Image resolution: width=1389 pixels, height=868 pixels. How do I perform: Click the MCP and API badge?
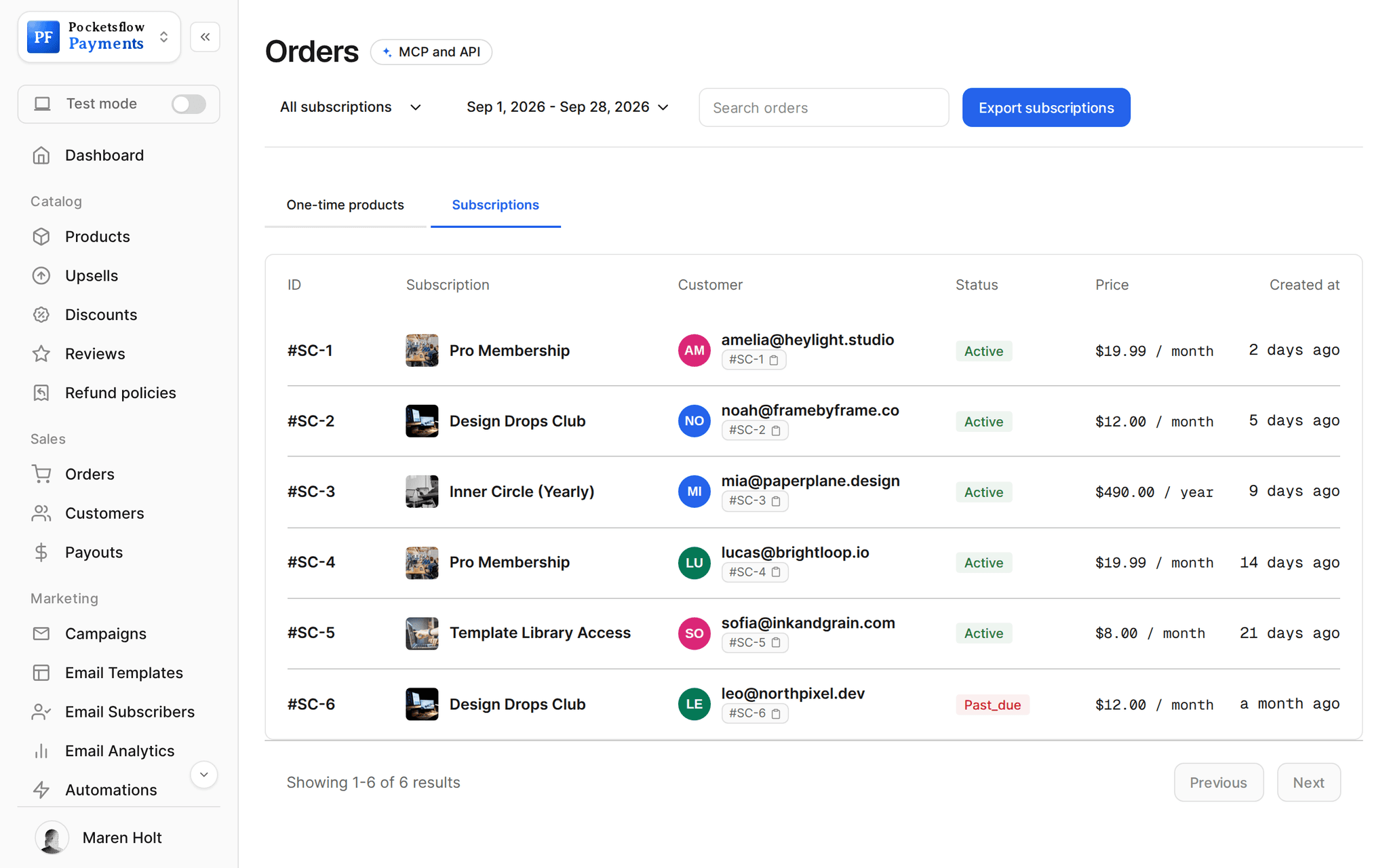[431, 52]
